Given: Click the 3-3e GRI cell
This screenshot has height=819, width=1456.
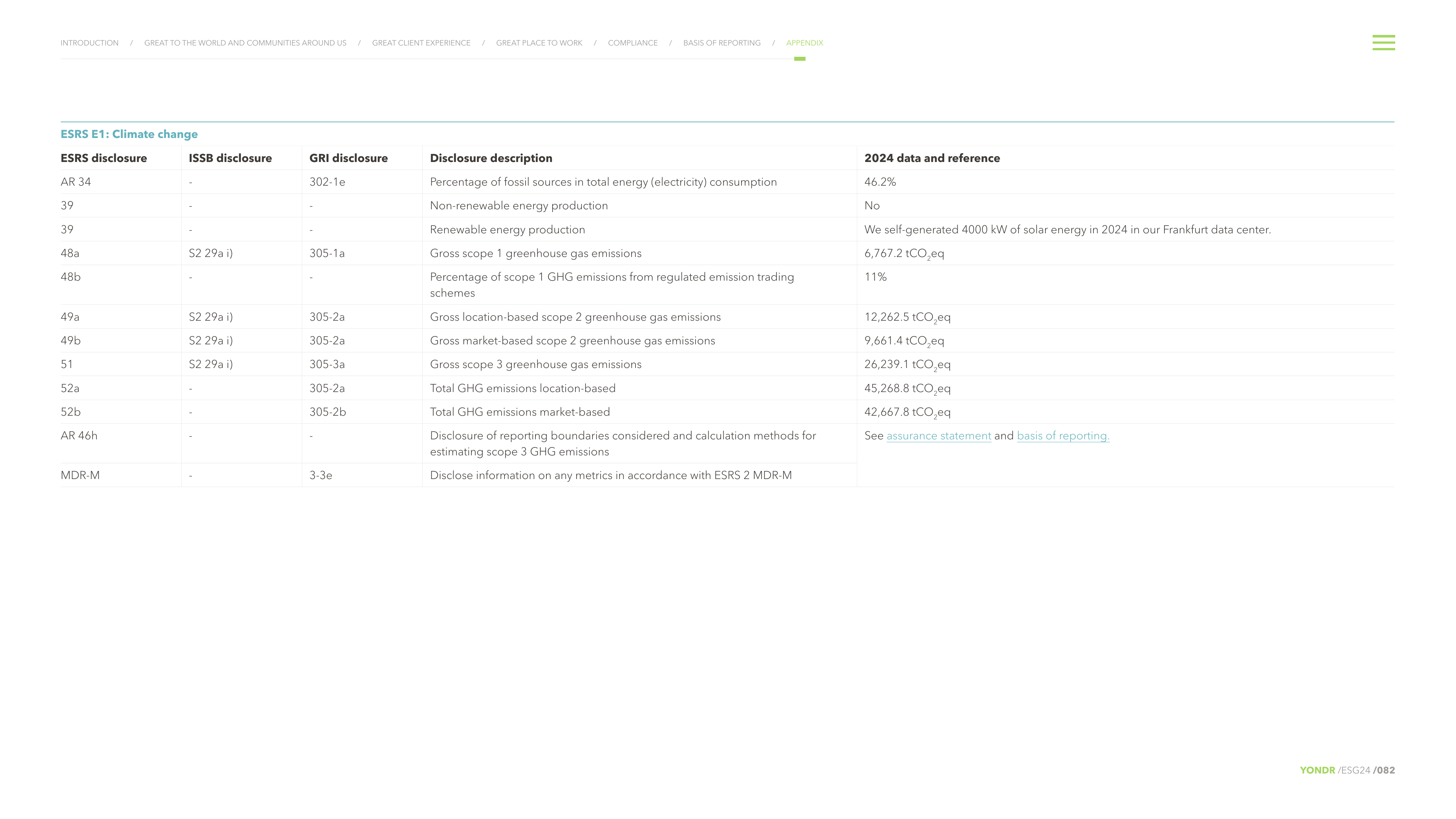Looking at the screenshot, I should (320, 475).
